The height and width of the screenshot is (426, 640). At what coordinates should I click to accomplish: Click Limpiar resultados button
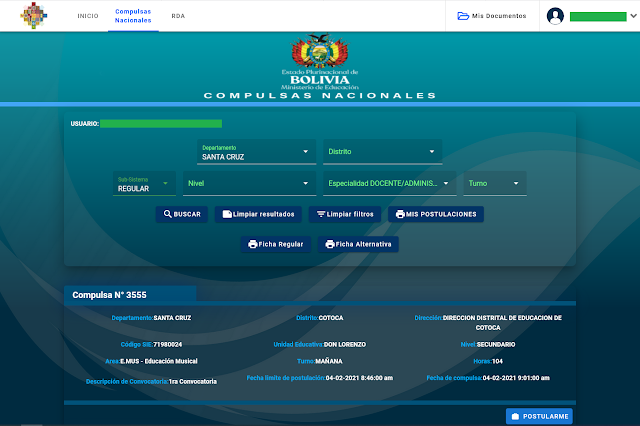click(x=258, y=214)
